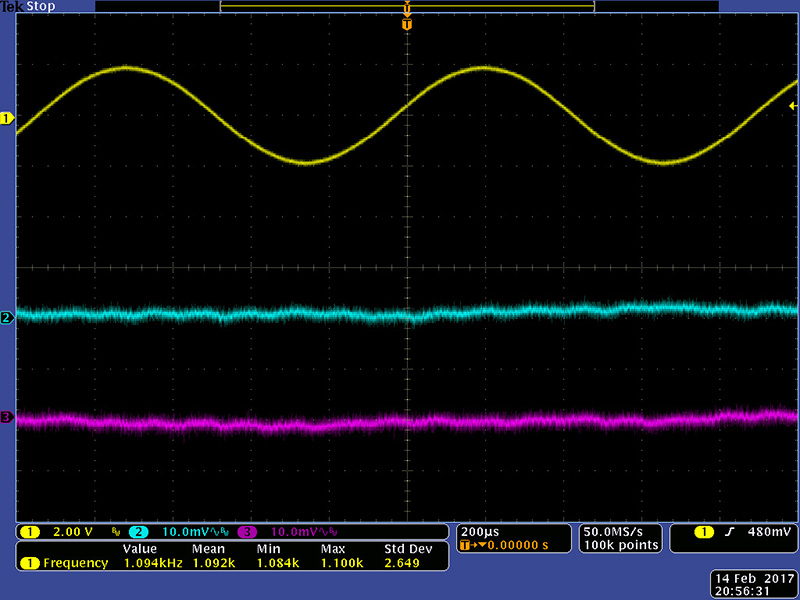Viewport: 800px width, 600px height.
Task: Select channel 1 badge showing 2.00 V
Action: click(30, 531)
